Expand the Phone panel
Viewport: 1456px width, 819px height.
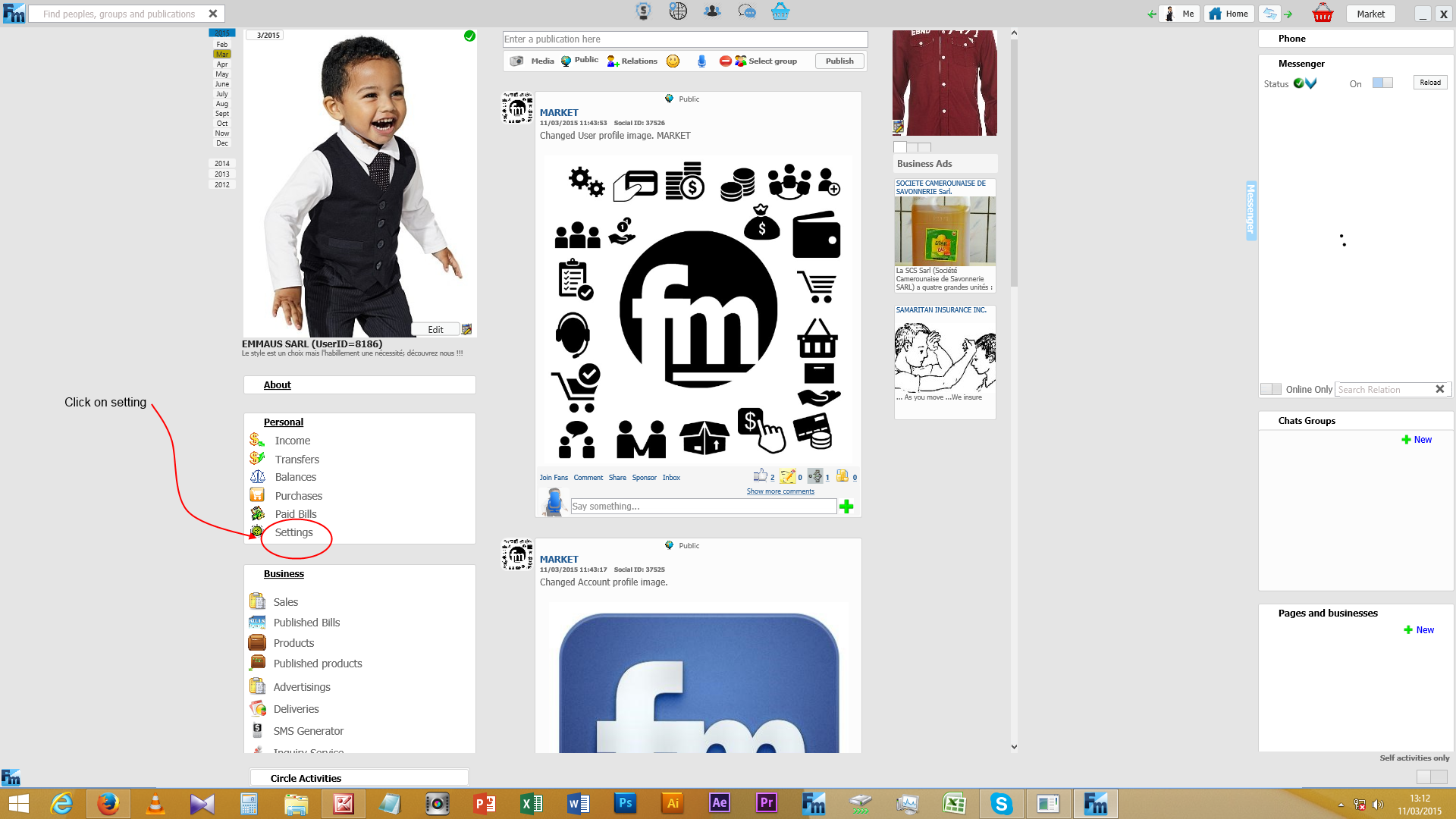[1356, 39]
